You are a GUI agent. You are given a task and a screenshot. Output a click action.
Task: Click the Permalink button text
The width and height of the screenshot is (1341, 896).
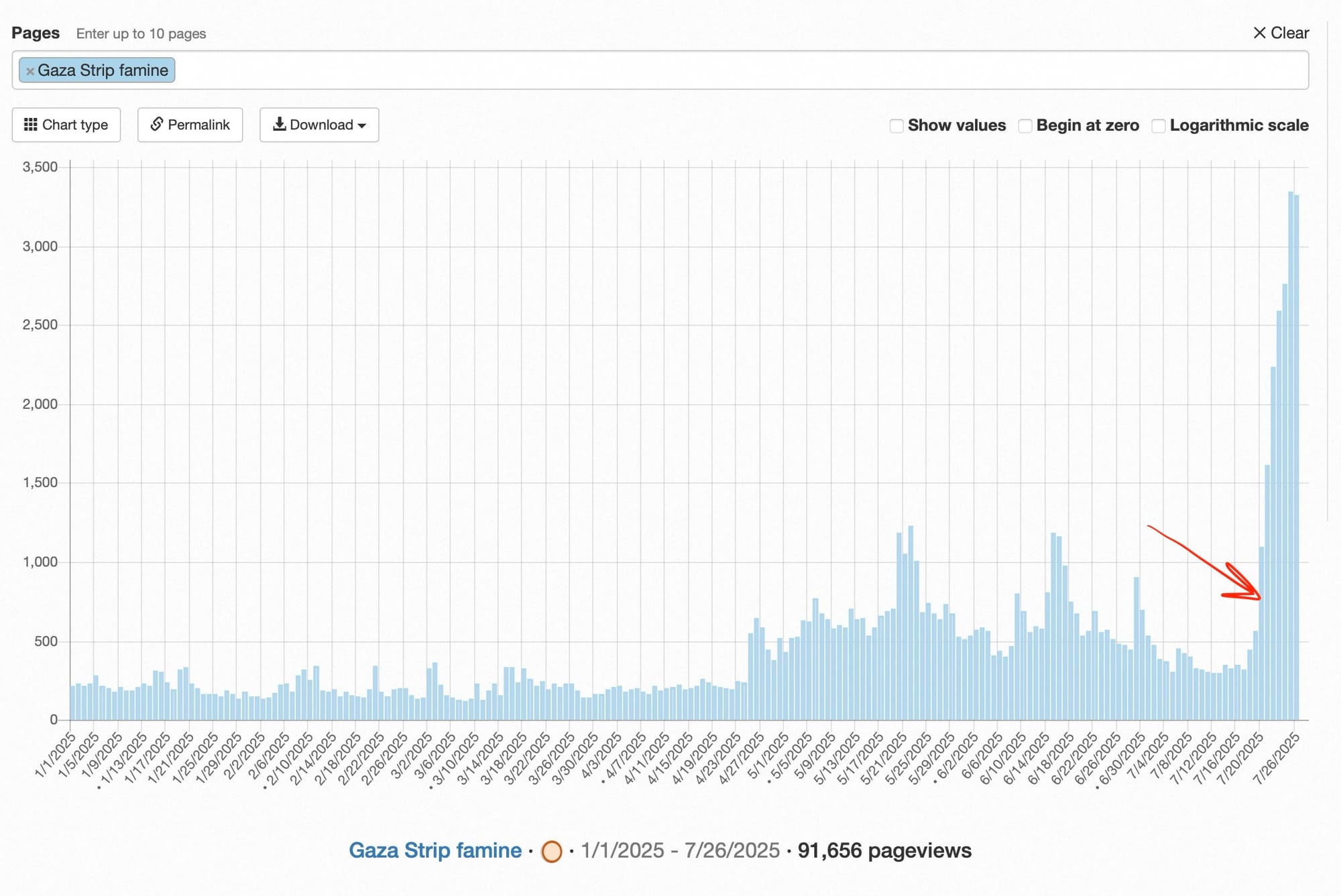(x=198, y=125)
